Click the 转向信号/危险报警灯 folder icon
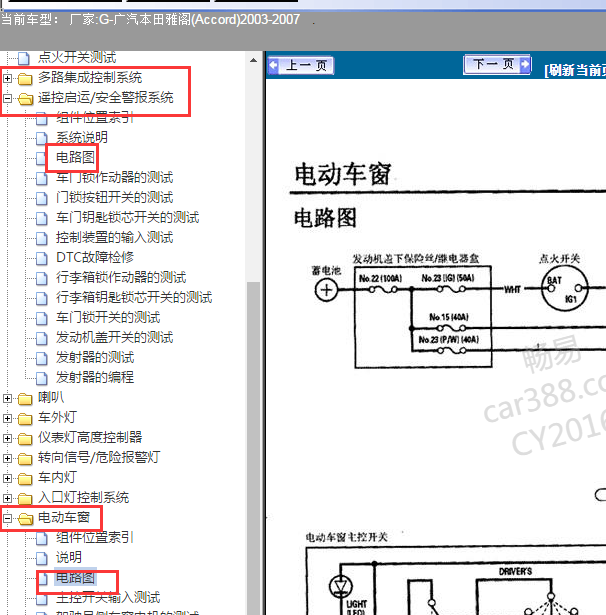 pyautogui.click(x=25, y=459)
